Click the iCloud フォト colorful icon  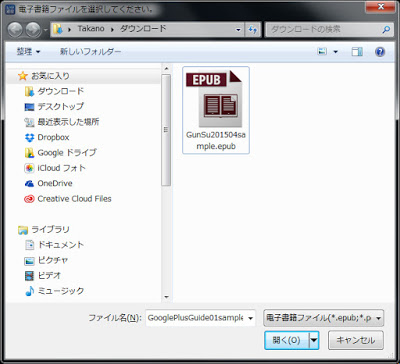pyautogui.click(x=29, y=168)
